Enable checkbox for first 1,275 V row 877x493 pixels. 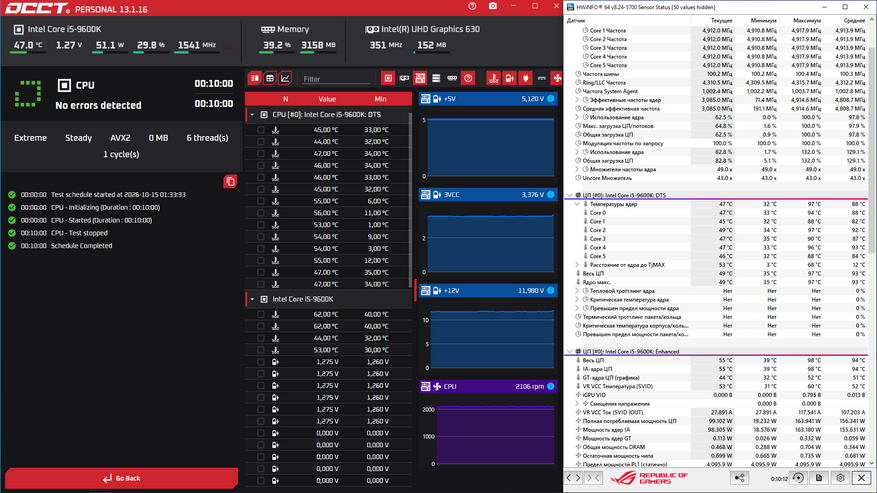point(261,362)
